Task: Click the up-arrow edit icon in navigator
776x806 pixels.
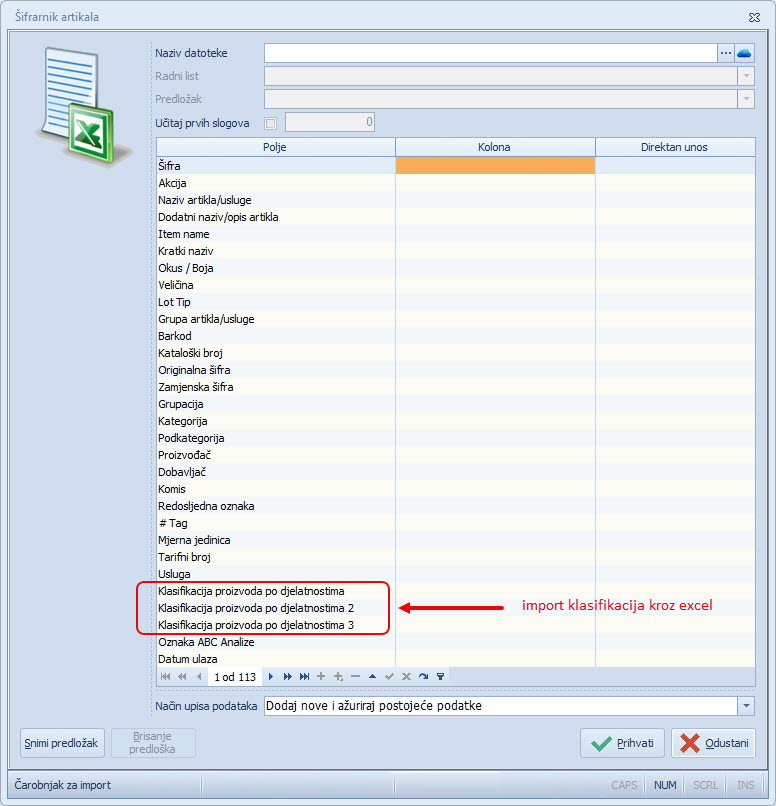Action: pos(372,676)
